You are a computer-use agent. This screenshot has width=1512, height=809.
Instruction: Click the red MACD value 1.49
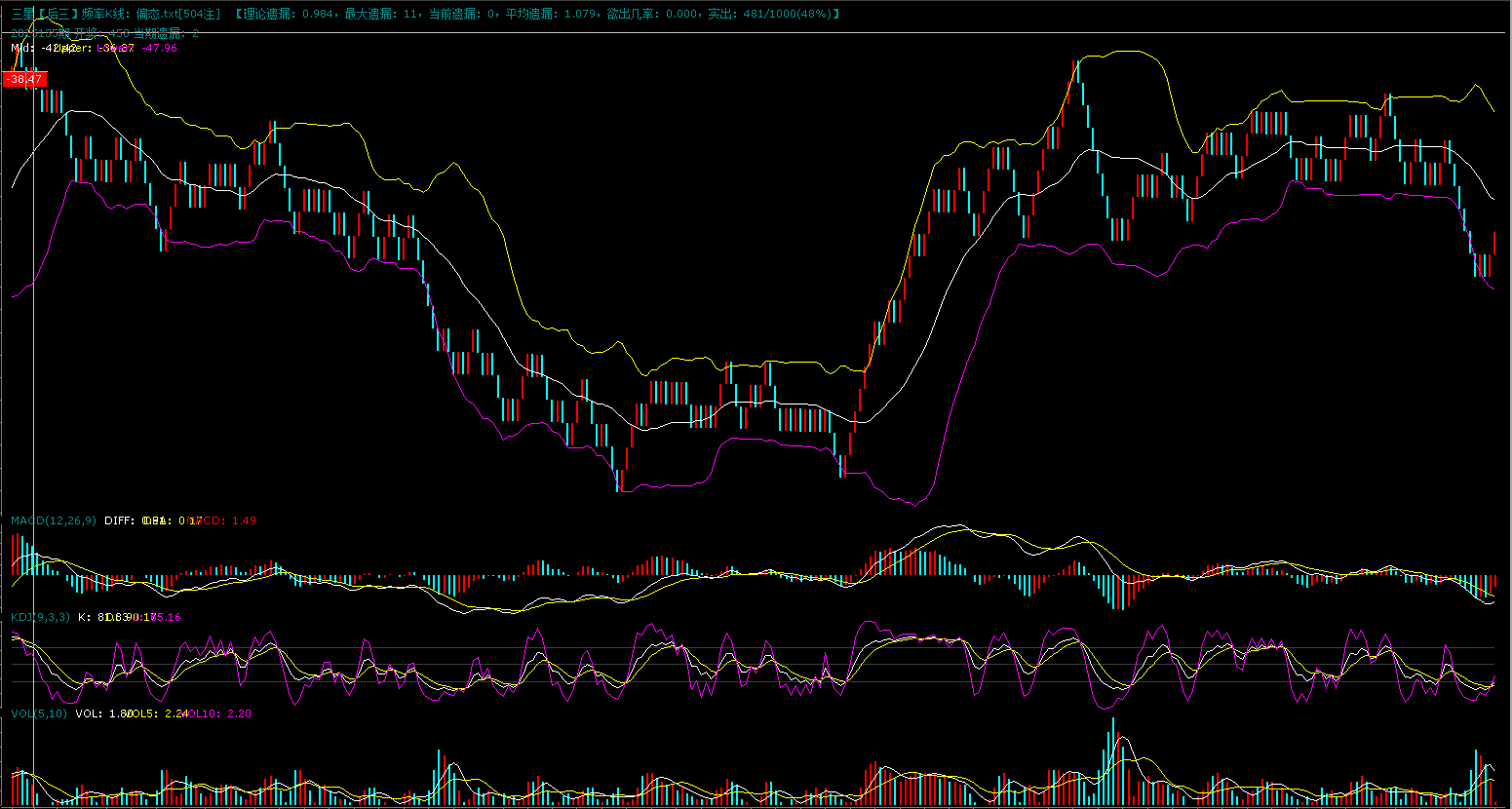click(x=243, y=520)
